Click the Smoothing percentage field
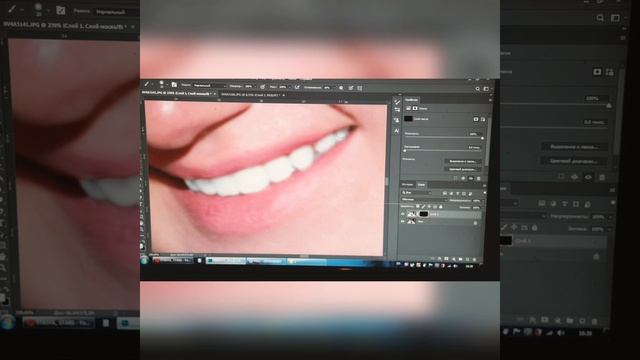The height and width of the screenshot is (360, 640). click(x=327, y=87)
